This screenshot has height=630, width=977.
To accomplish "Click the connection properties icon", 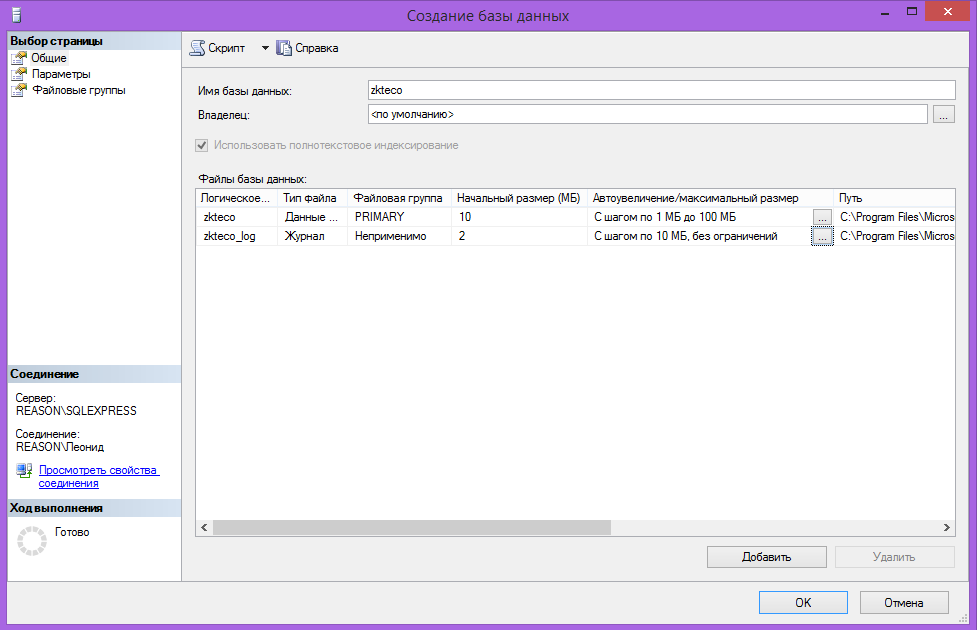I will pyautogui.click(x=24, y=470).
